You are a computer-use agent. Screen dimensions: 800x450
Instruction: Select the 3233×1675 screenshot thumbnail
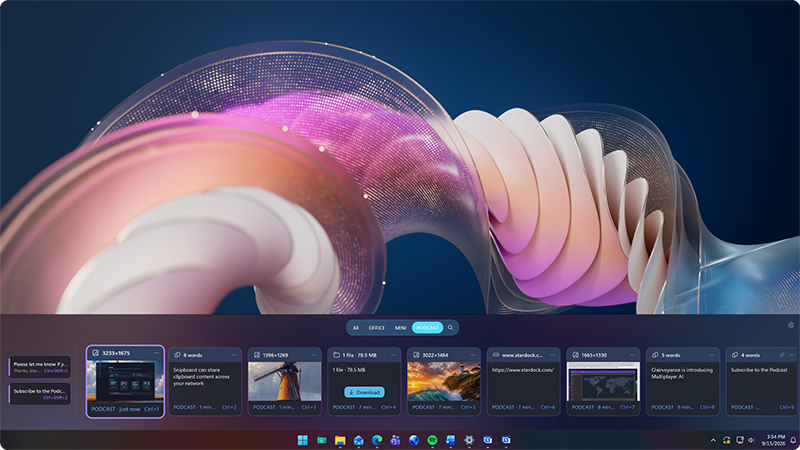click(126, 381)
